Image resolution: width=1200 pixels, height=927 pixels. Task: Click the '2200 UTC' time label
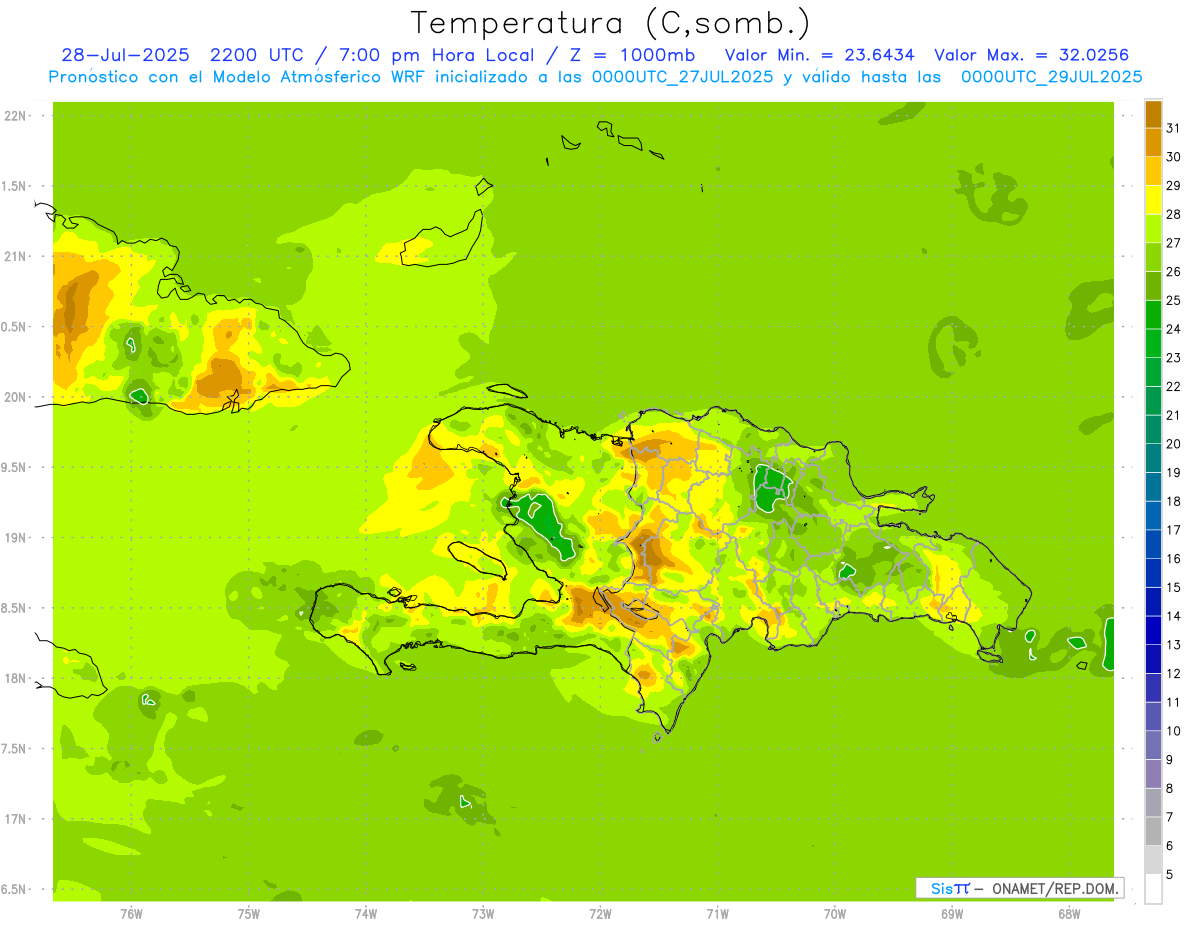257,55
